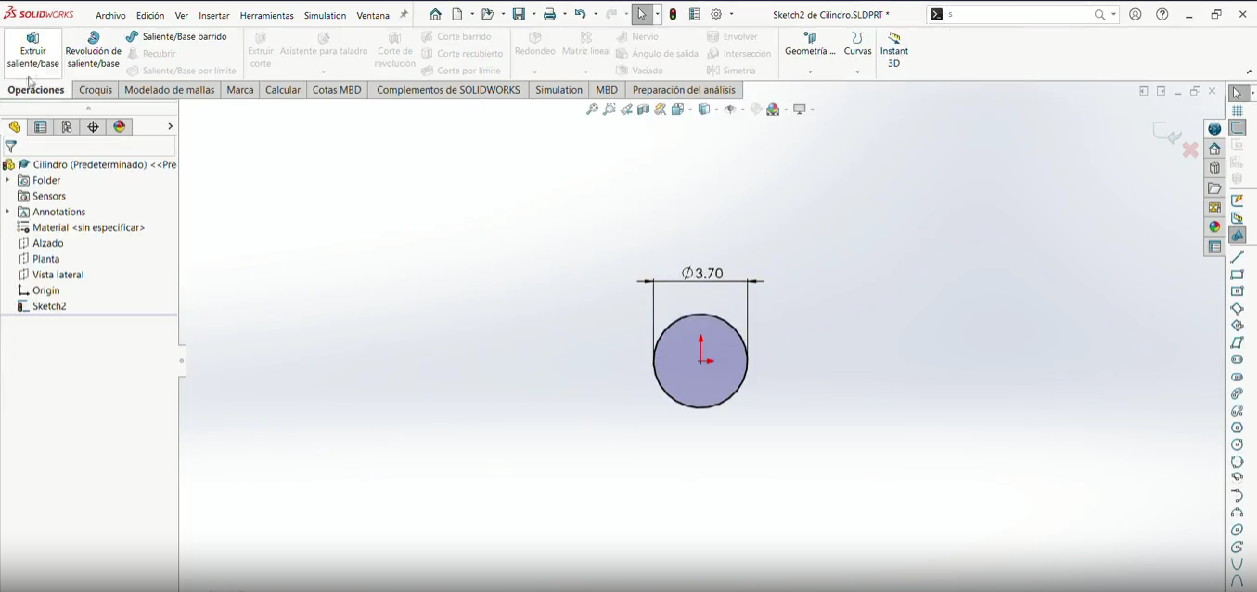1257x592 pixels.
Task: Switch to the Croquis tab
Action: (x=96, y=90)
